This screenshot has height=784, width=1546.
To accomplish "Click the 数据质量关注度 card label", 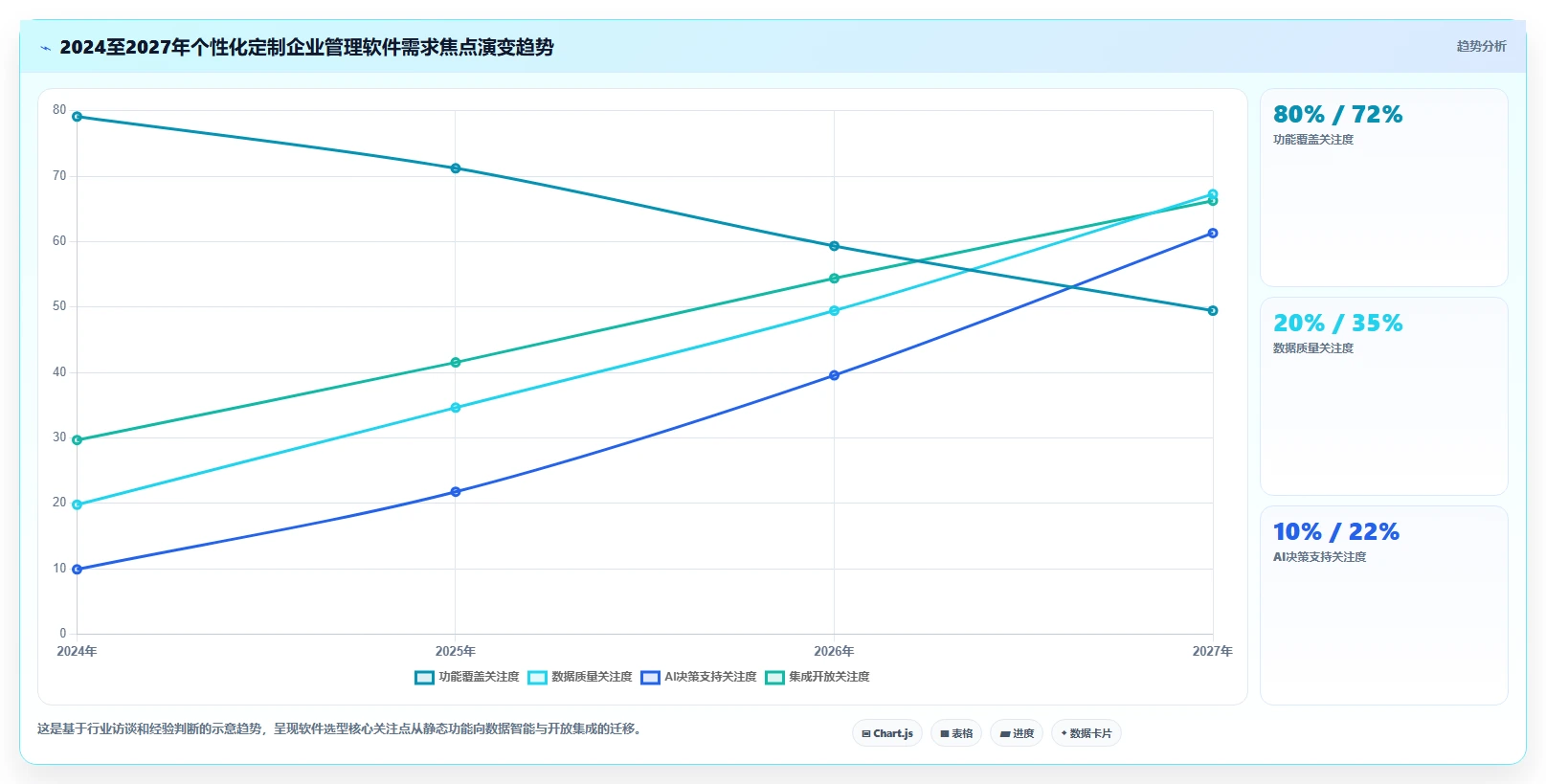I will click(x=1312, y=348).
